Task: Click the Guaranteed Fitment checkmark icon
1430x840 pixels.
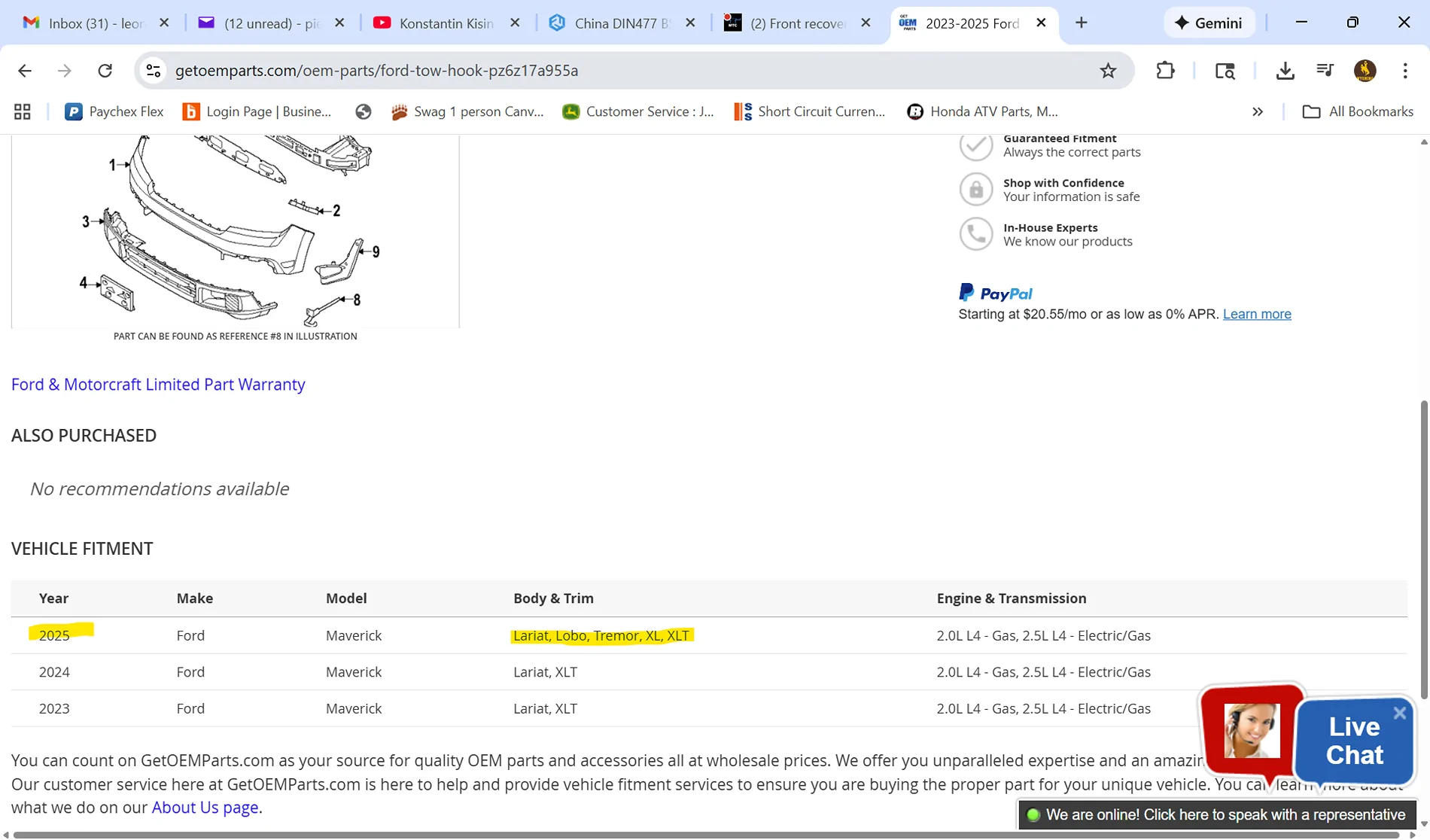Action: (976, 145)
